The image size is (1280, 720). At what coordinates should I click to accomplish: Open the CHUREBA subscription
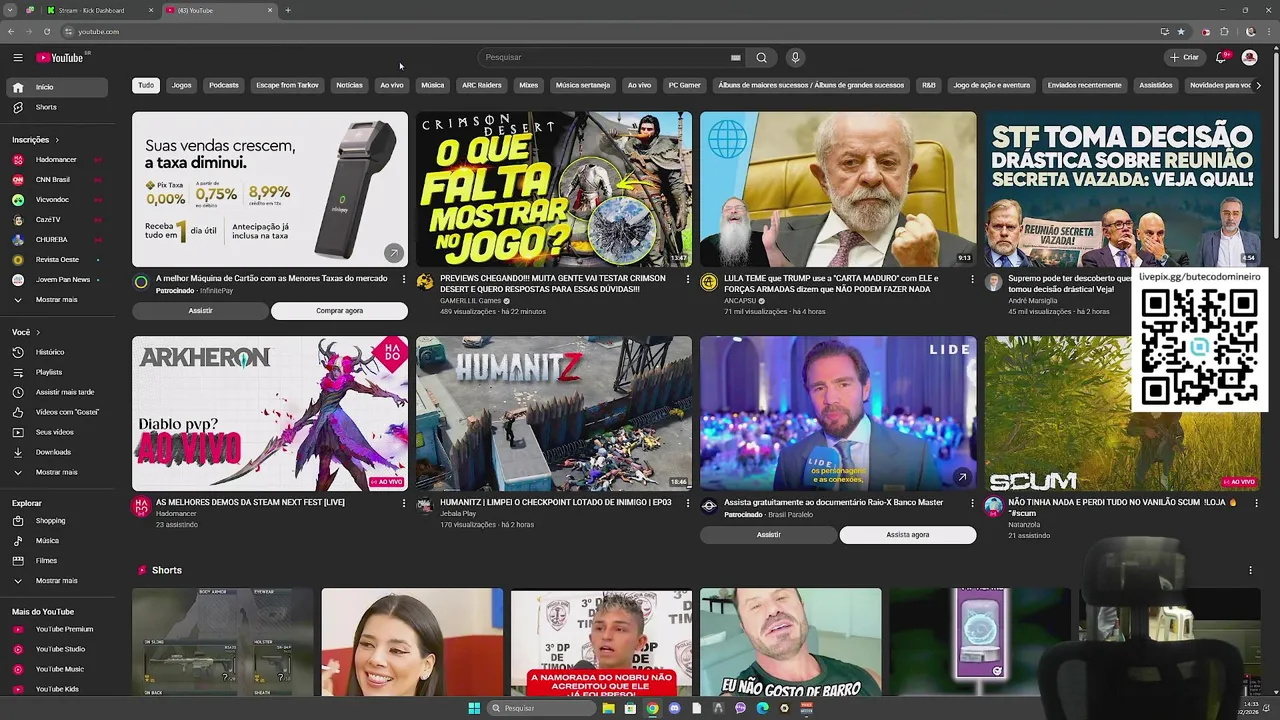(59, 239)
